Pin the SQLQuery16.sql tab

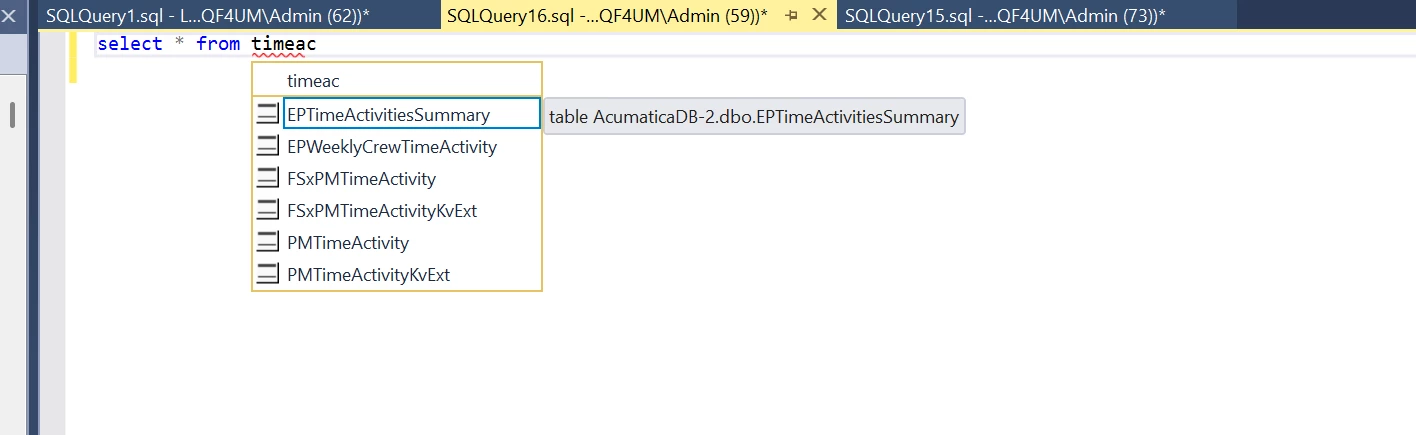tap(791, 16)
